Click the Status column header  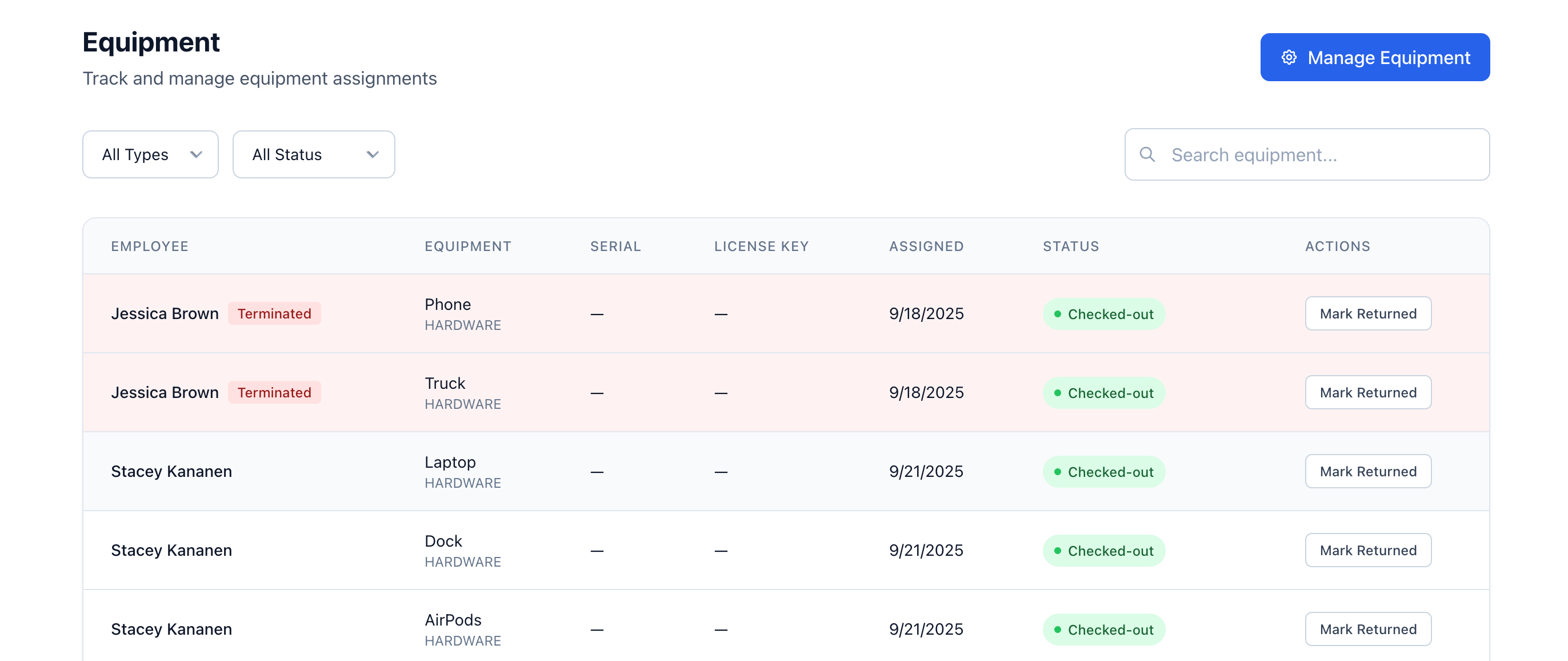1070,246
